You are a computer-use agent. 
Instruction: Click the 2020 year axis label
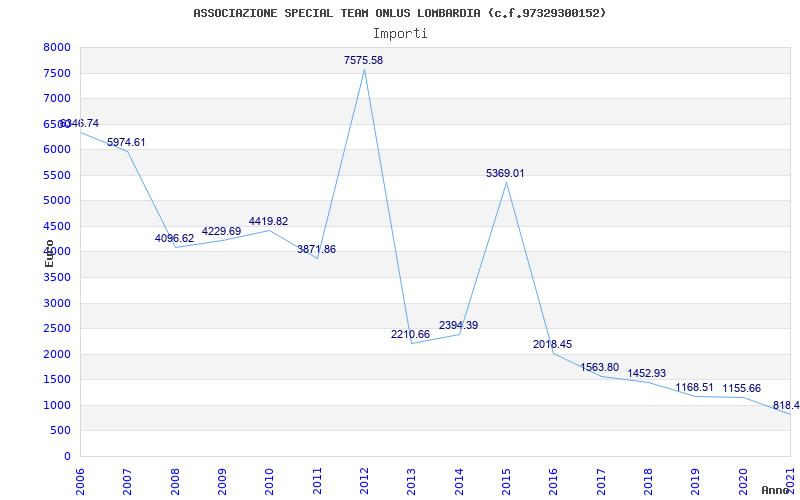[x=743, y=482]
